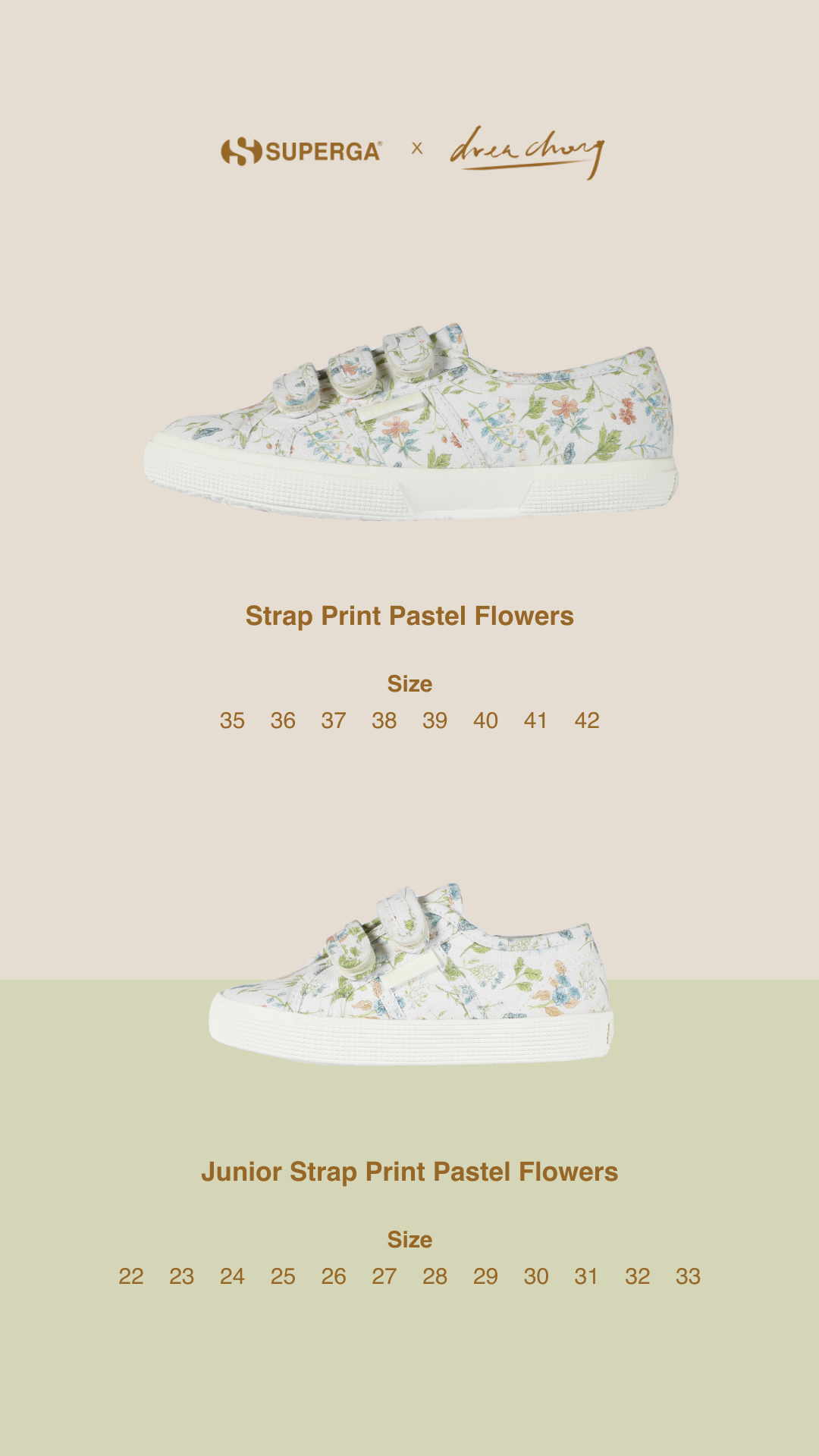Screen dimensions: 819x1456
Task: Click the Drea Chong signature logo
Action: pos(527,152)
